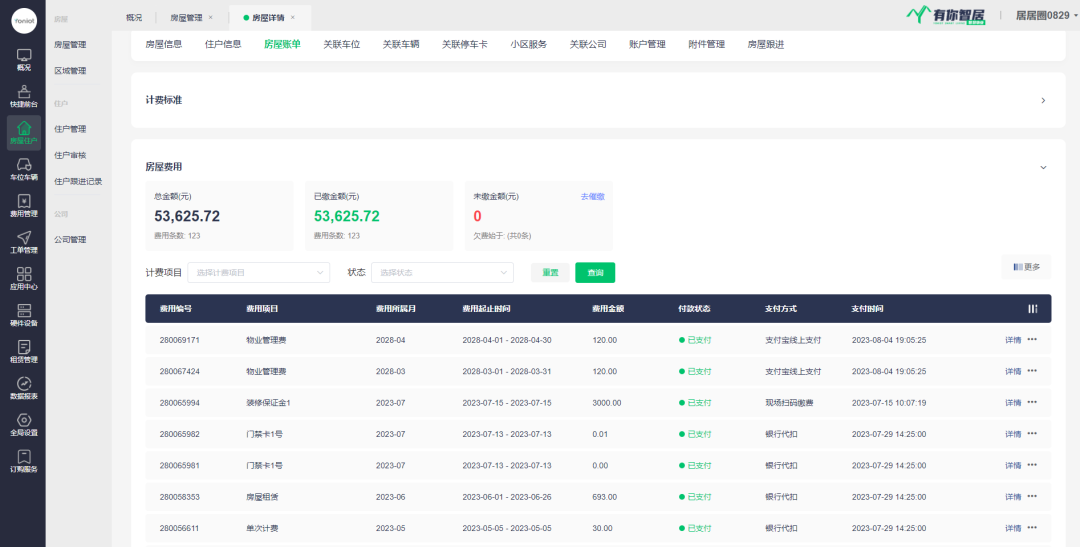This screenshot has height=547, width=1080.
Task: Click the 数据报表 sidebar icon
Action: [23, 388]
